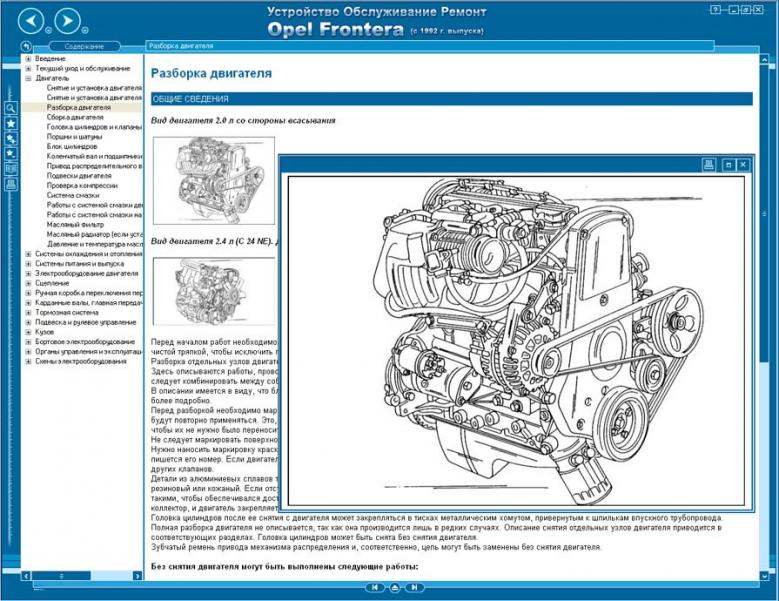Viewport: 779px width, 601px height.
Task: Click the 2.4 л engine thumbnail
Action: [x=215, y=292]
